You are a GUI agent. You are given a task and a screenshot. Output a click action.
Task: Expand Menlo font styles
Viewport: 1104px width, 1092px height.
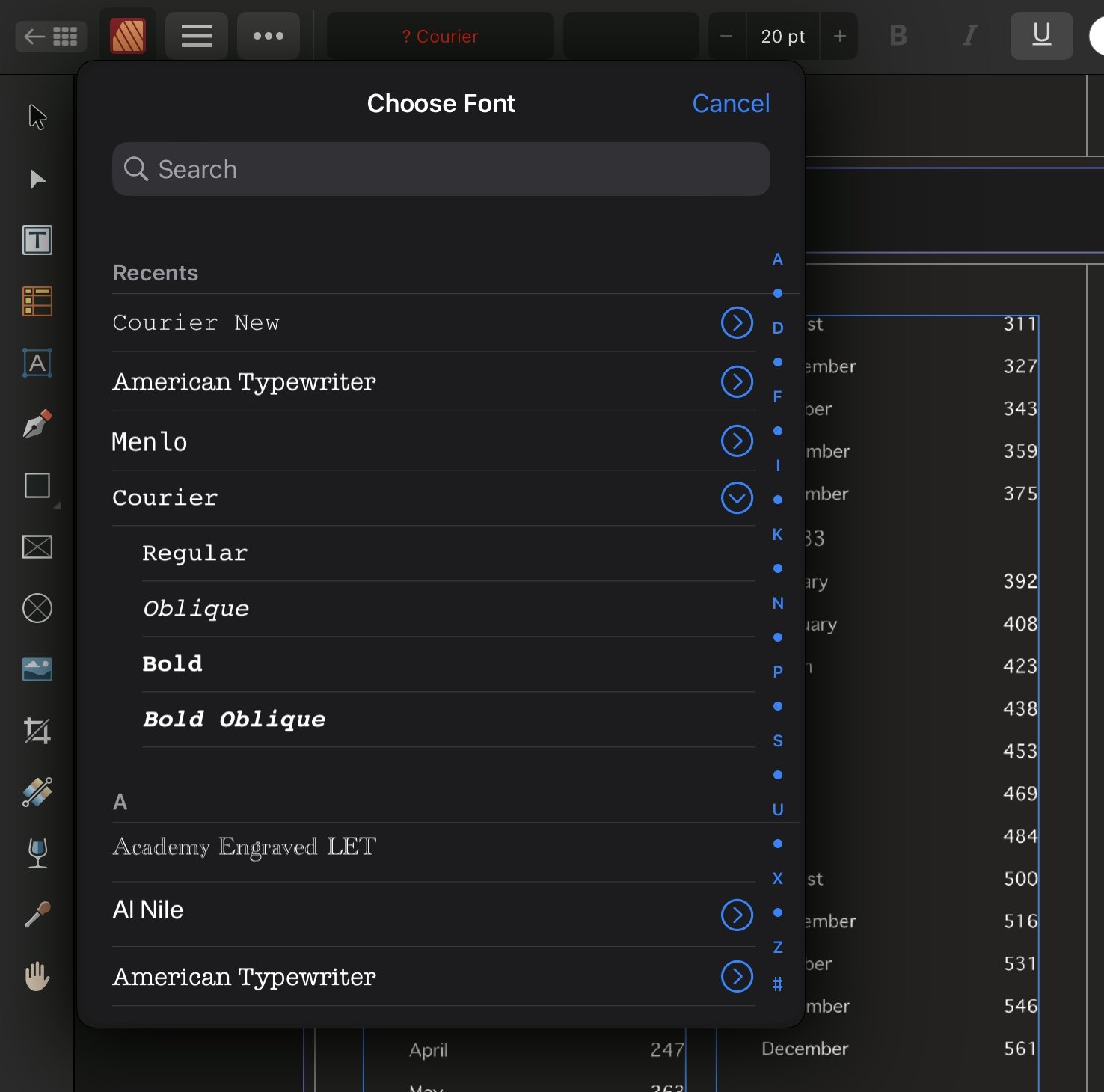tap(737, 441)
